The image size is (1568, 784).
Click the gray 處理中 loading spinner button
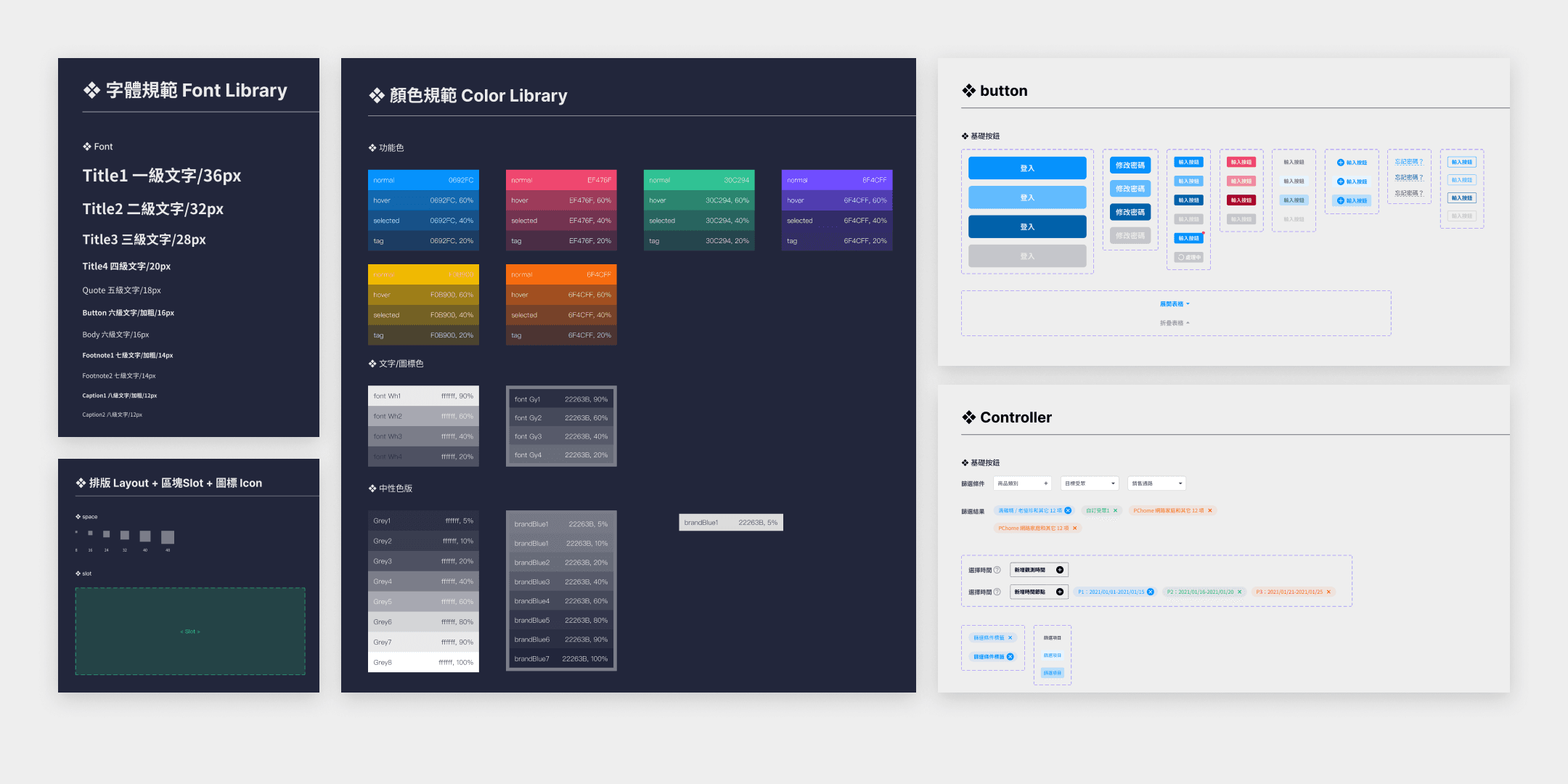tap(1189, 257)
